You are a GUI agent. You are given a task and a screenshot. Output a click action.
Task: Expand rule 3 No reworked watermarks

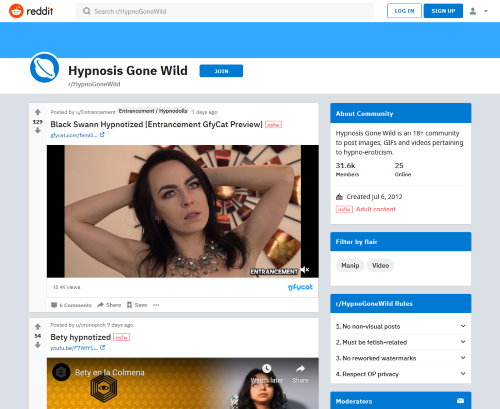(401, 358)
